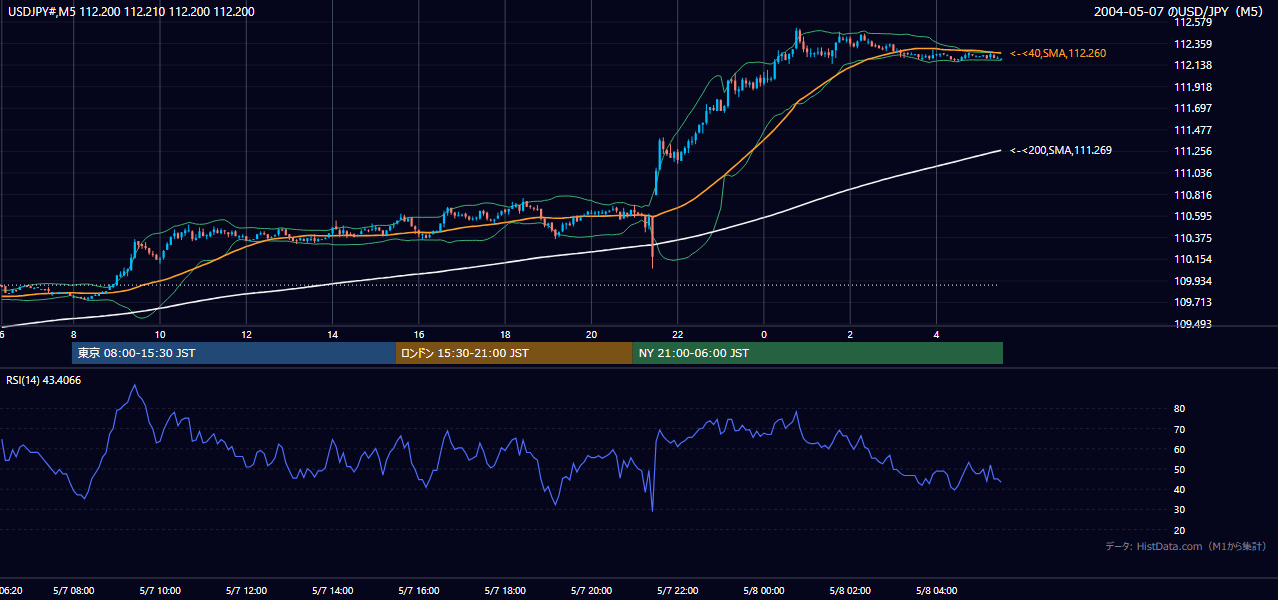
Task: Click price scale value 109.934
Action: (x=1193, y=281)
